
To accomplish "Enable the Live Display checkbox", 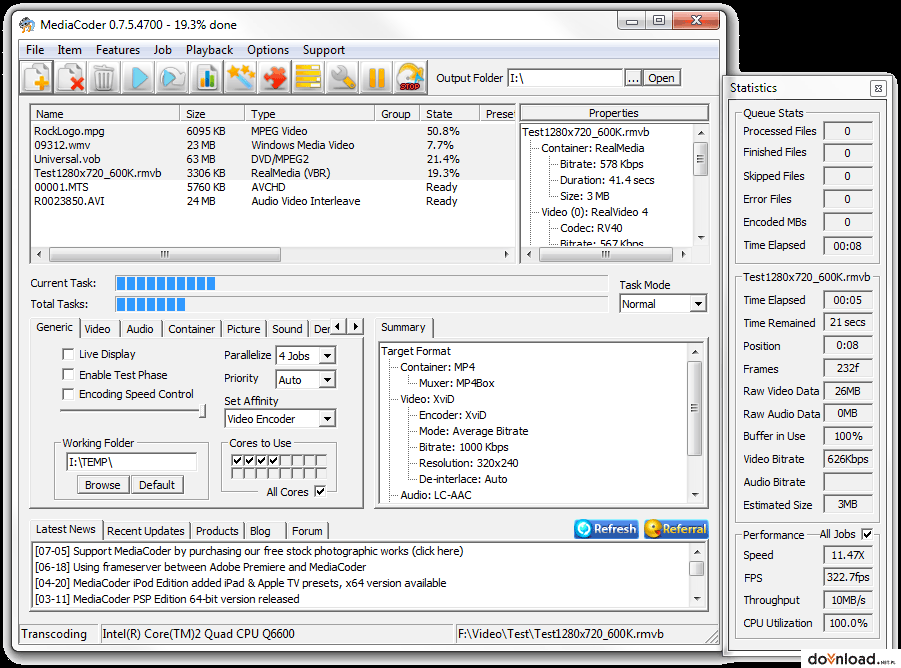I will [x=68, y=354].
